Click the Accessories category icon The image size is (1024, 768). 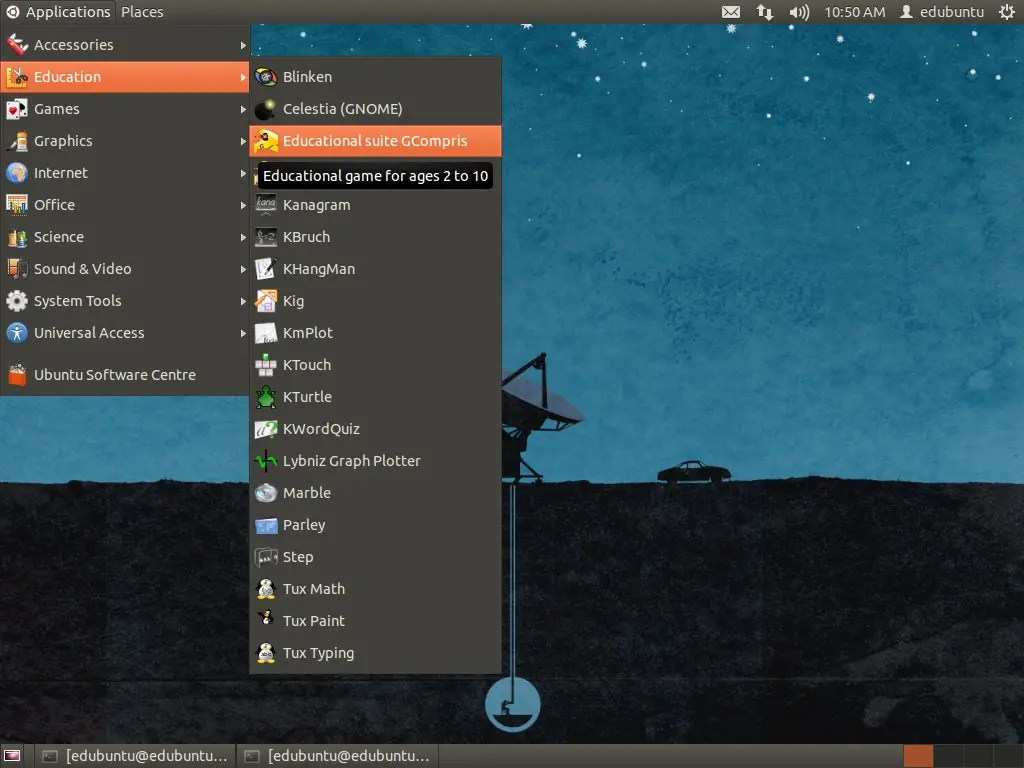coord(17,45)
